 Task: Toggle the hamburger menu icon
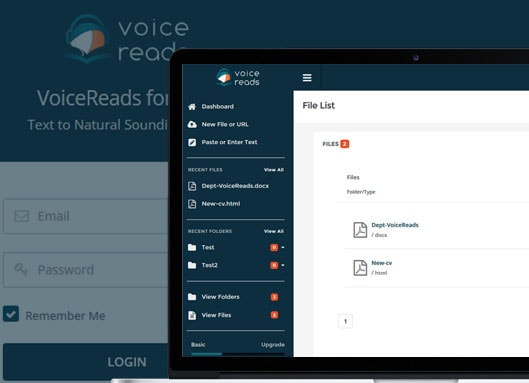307,78
